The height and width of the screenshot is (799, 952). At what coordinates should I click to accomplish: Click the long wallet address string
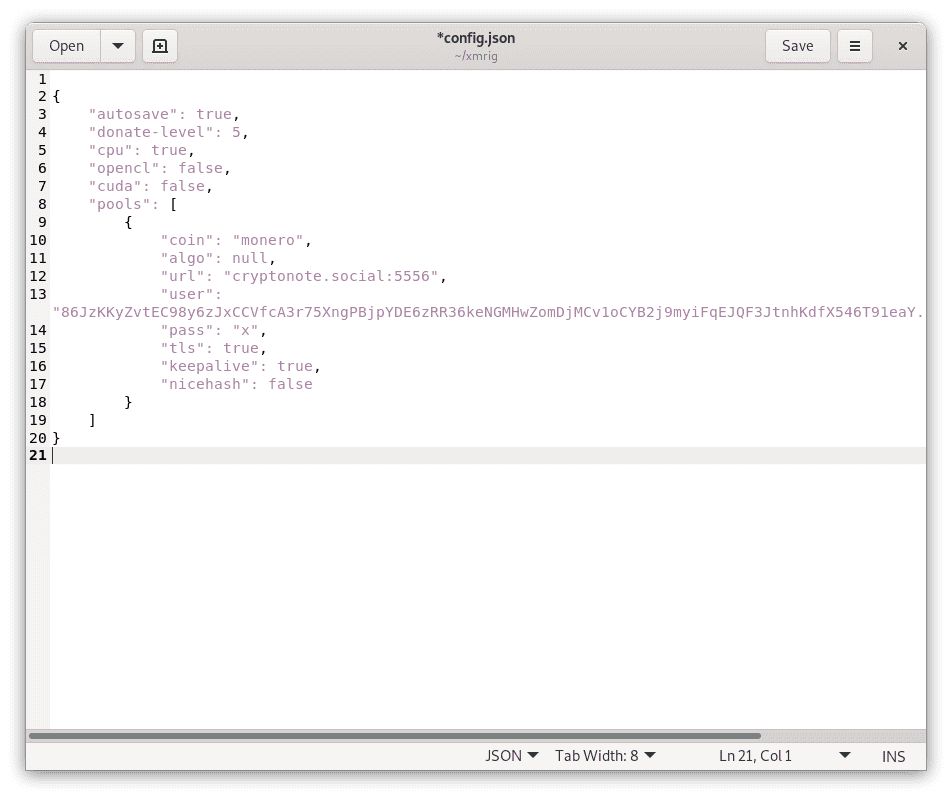click(488, 312)
